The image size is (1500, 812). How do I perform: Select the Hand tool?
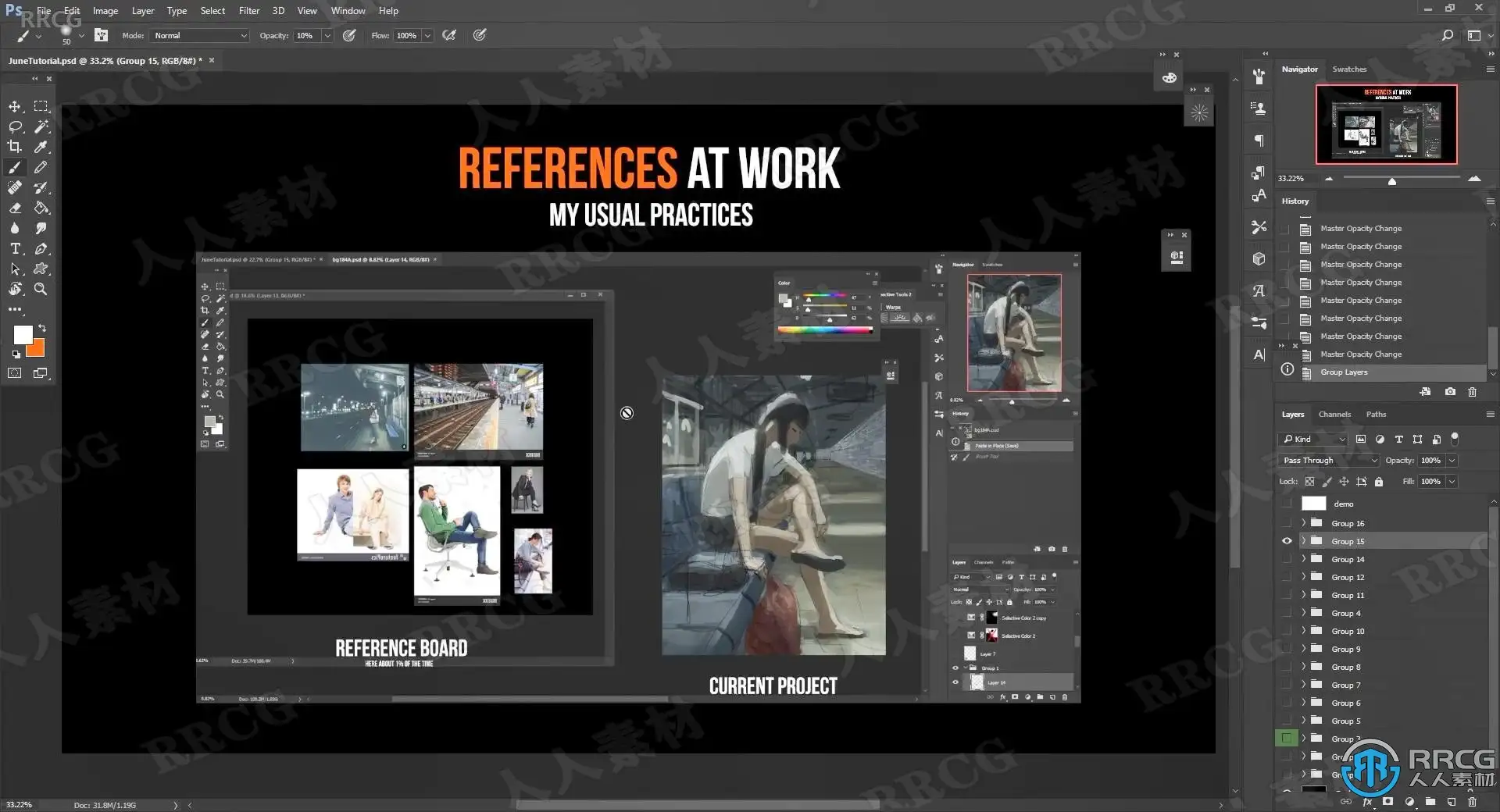(15, 289)
